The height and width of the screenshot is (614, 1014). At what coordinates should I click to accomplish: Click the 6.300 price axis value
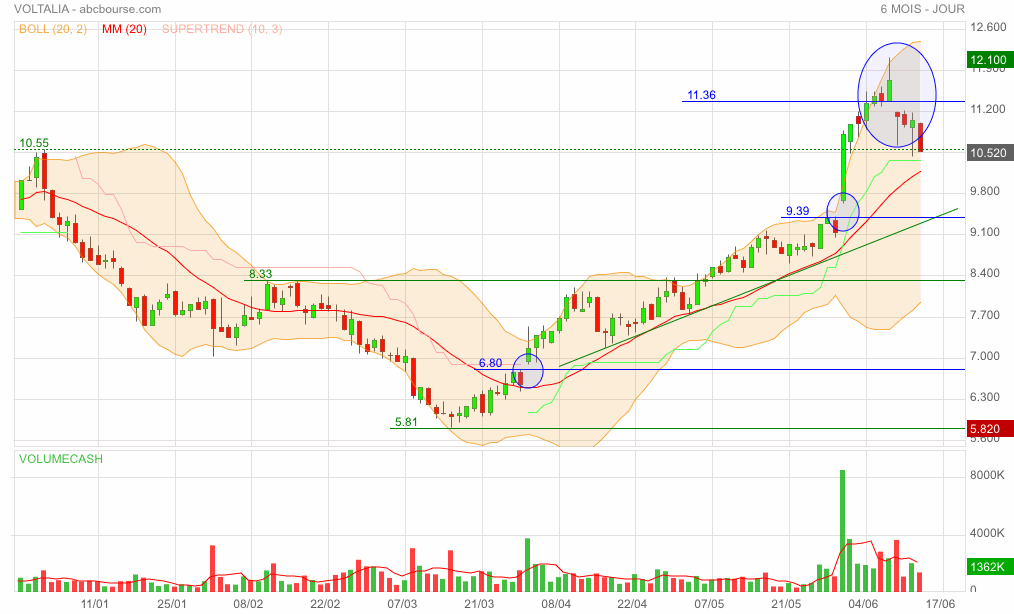pos(986,397)
